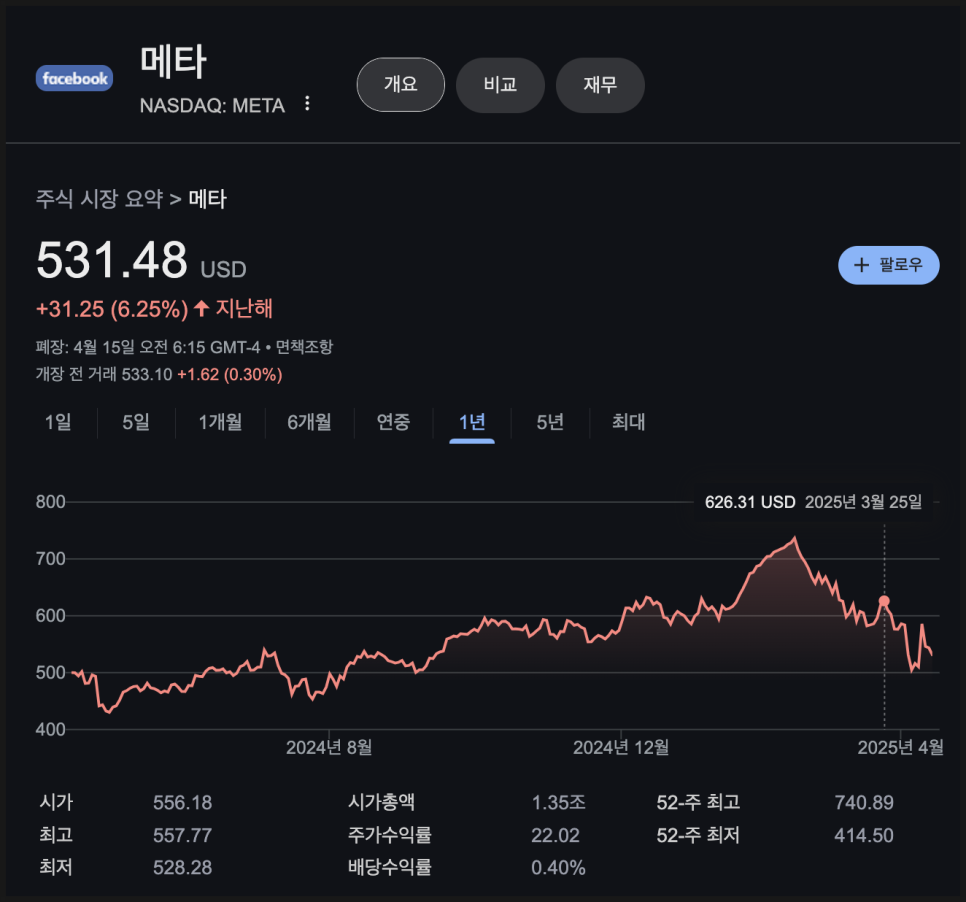
Task: Click the 626.31 USD chart tooltip
Action: 813,502
